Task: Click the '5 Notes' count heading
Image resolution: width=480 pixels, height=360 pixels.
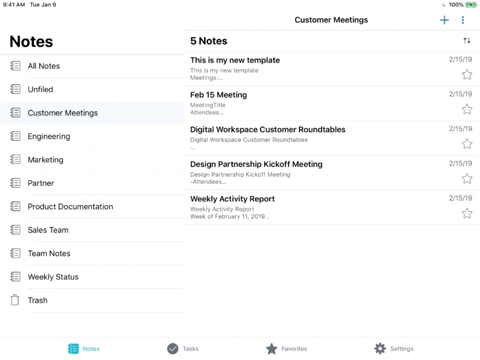Action: coord(209,41)
